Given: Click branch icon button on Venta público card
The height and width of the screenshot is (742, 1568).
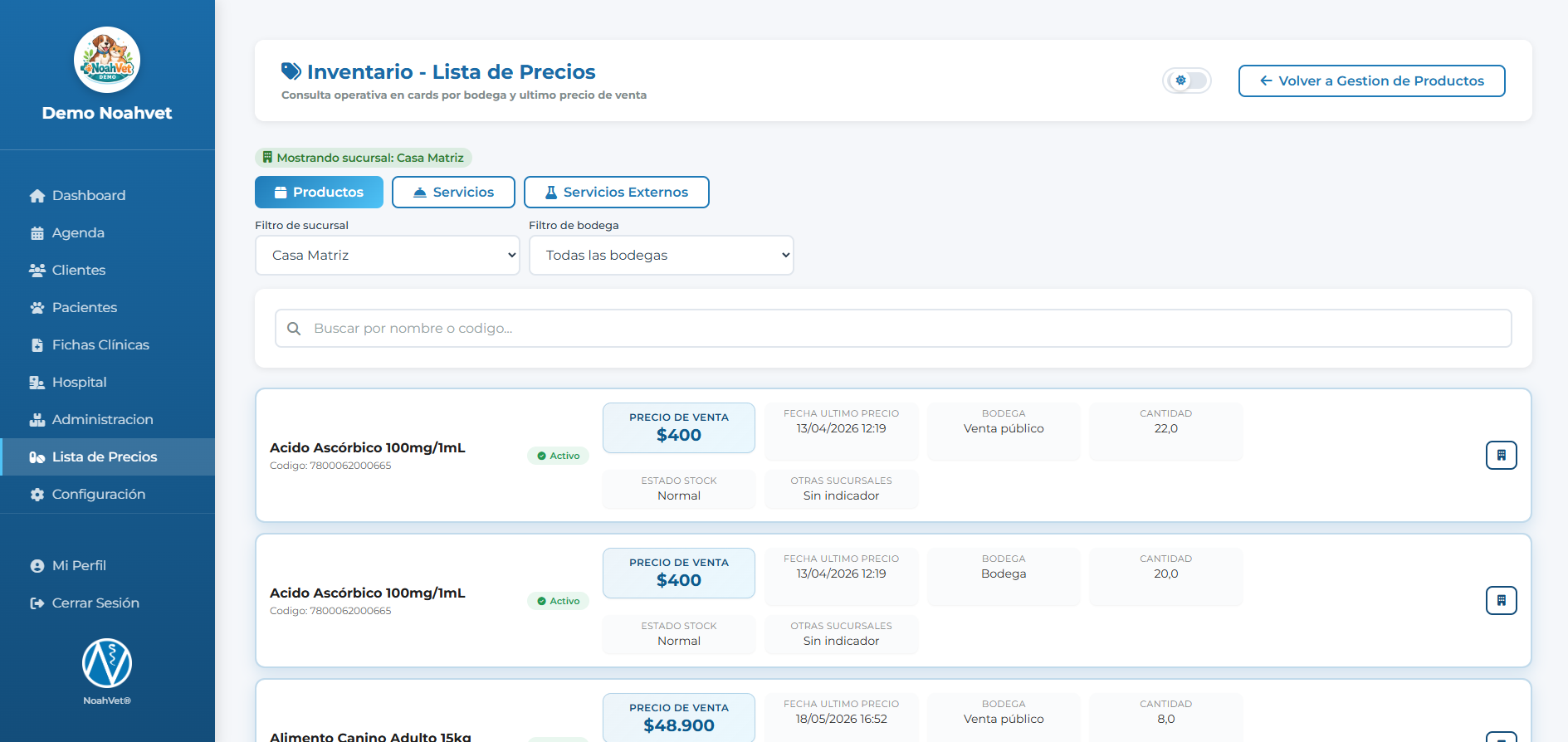Looking at the screenshot, I should (x=1501, y=455).
